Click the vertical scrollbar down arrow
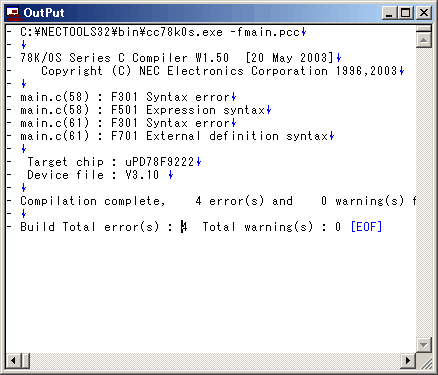The height and width of the screenshot is (375, 438). (x=424, y=344)
